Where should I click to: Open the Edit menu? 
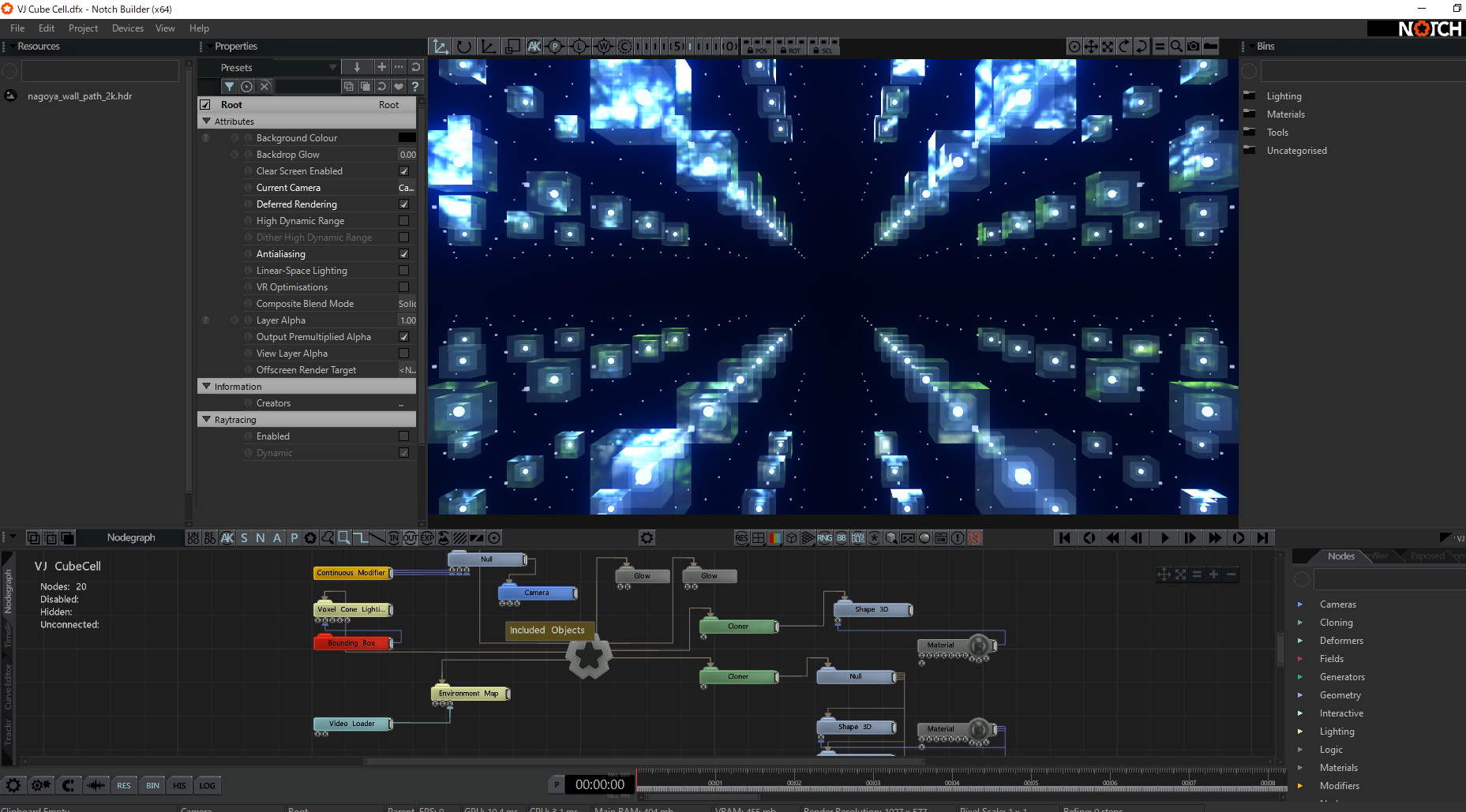click(47, 28)
